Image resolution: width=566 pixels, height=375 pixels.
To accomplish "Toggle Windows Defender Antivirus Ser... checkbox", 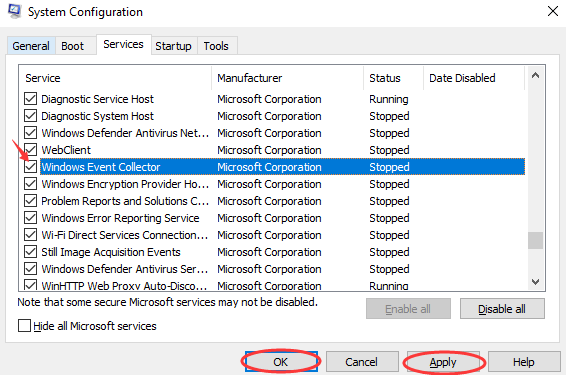I will [30, 269].
